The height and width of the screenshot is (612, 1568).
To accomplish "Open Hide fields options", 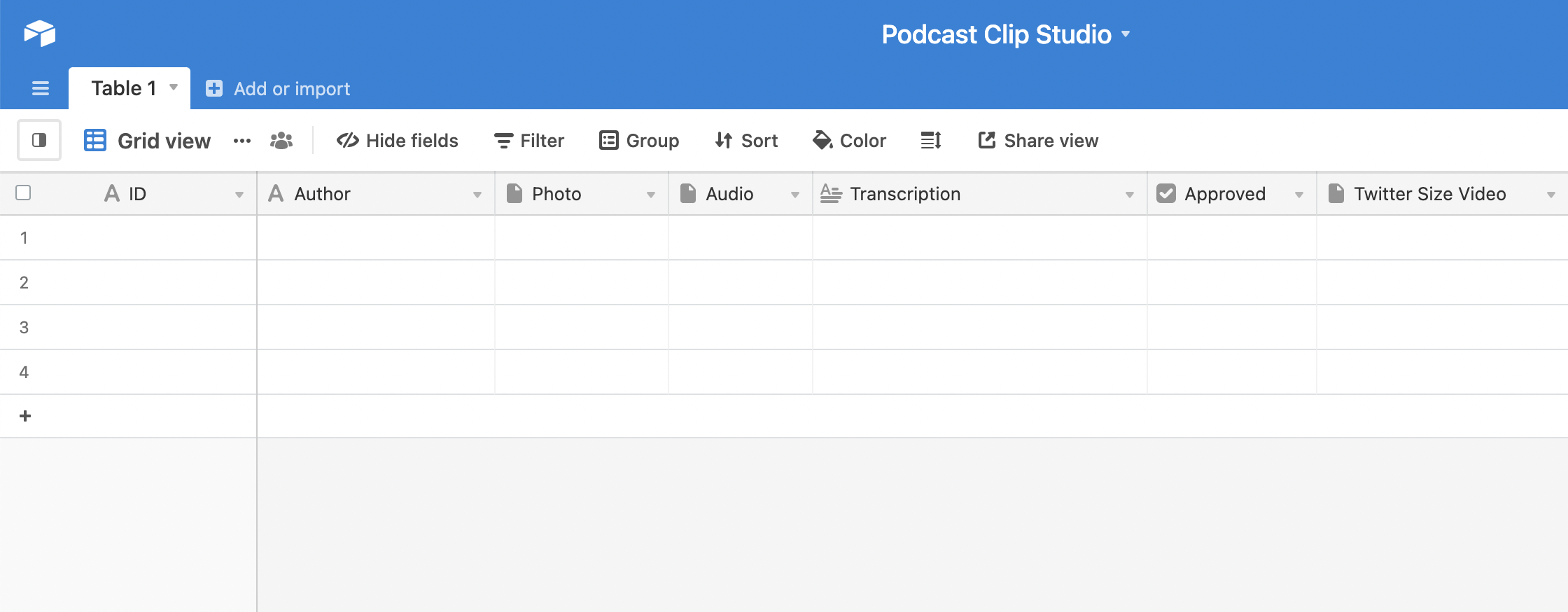I will [398, 141].
